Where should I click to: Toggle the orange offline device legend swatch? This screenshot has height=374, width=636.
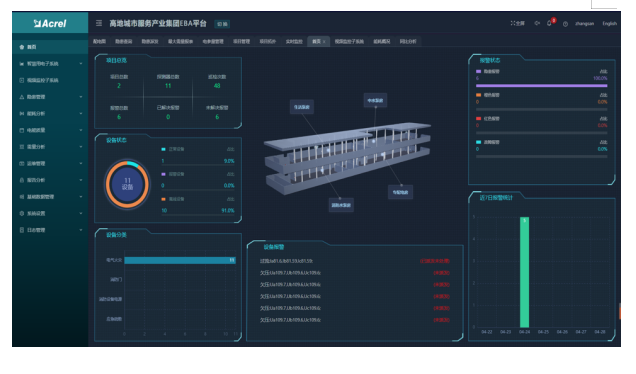163,199
